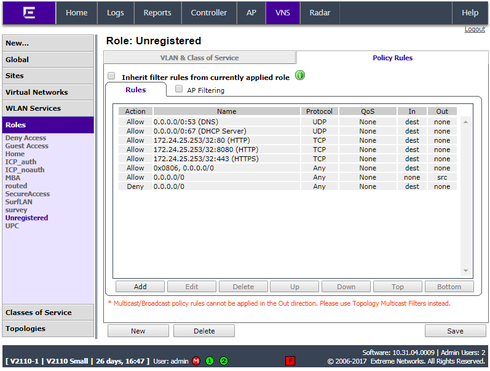
Task: Click the red F flash status icon
Action: pos(290,361)
